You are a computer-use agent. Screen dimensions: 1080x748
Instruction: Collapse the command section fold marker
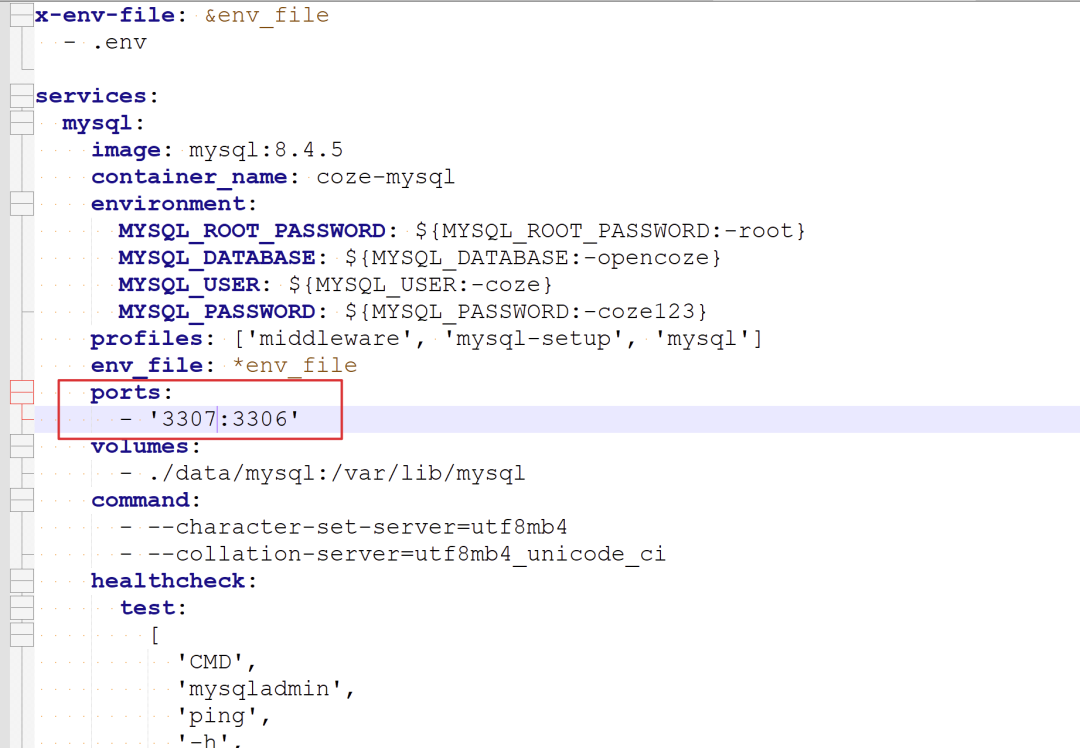(x=22, y=500)
